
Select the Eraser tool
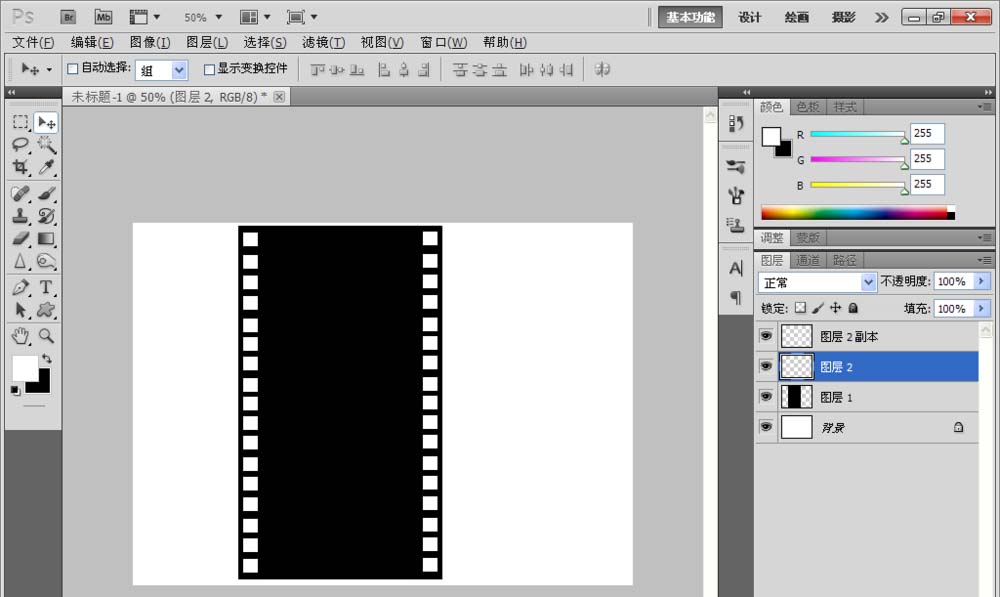tap(20, 239)
